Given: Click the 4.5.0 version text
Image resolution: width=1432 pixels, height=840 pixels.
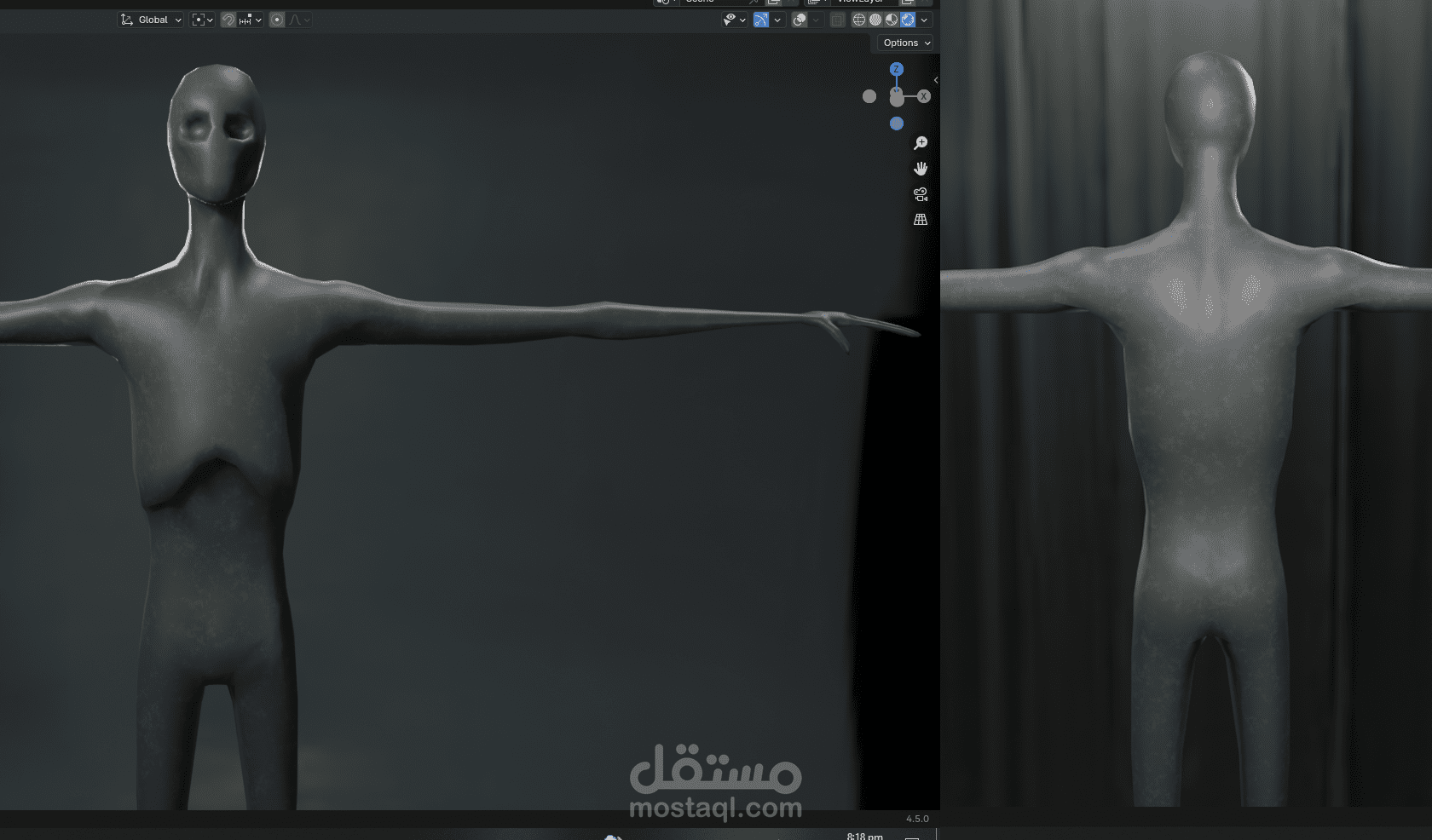Looking at the screenshot, I should click(x=917, y=819).
